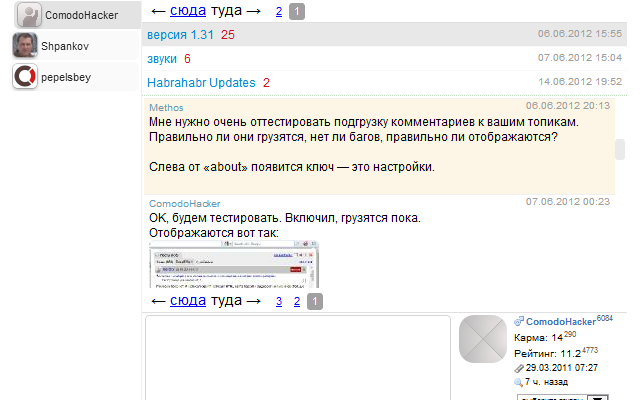Click unread count 25 for версия 1.31

click(228, 35)
